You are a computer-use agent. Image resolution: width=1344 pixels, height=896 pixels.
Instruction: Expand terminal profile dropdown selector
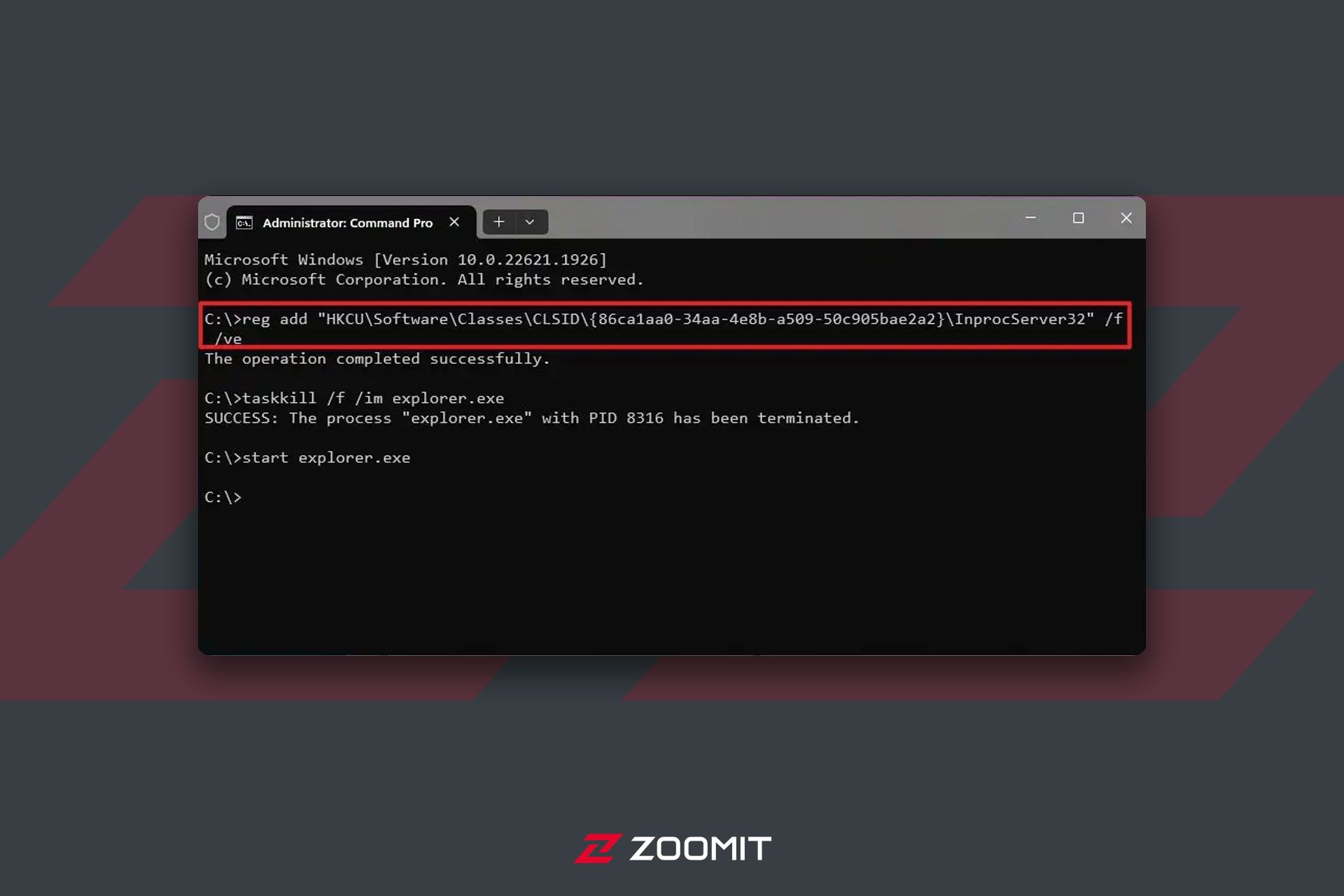pos(530,221)
